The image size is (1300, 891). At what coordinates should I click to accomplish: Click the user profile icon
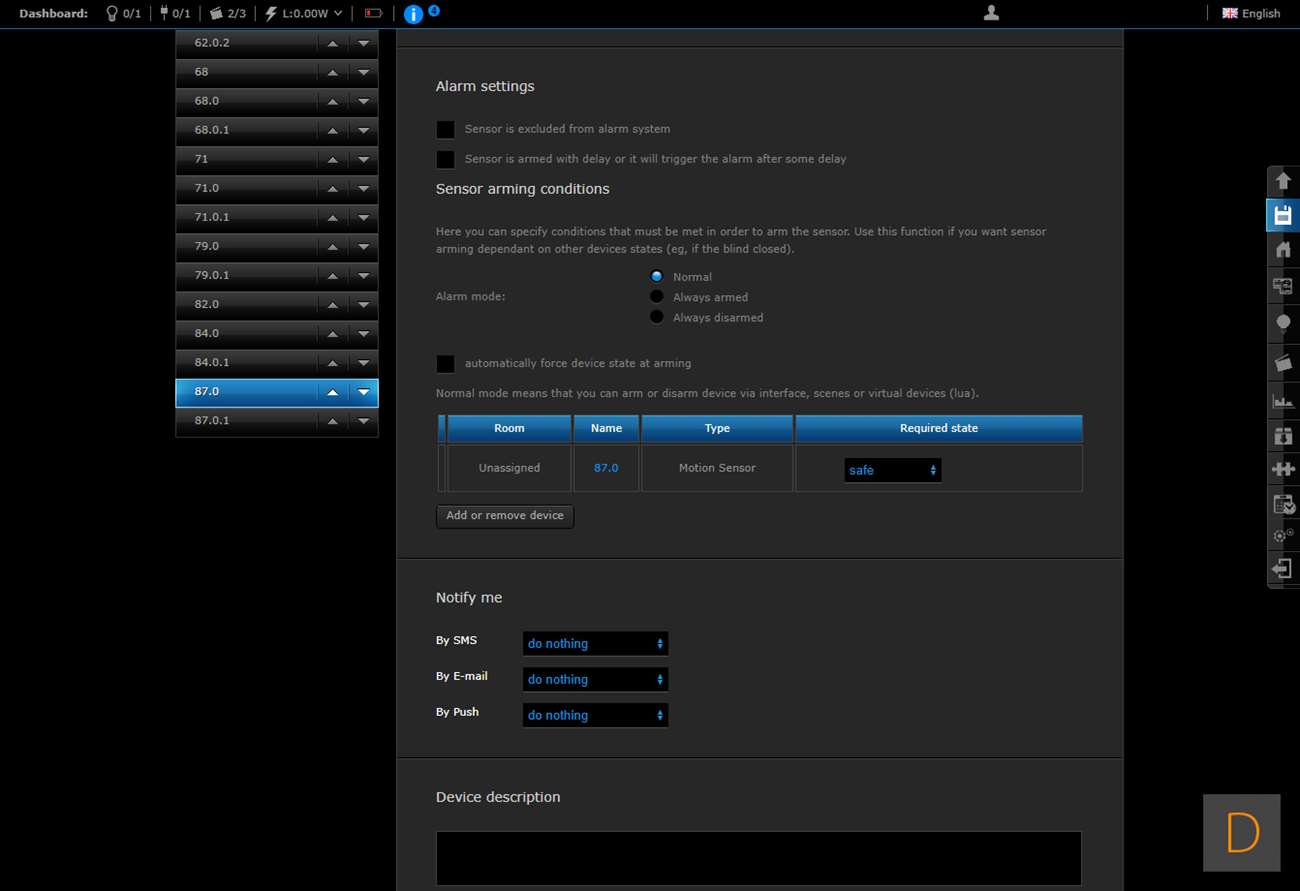pos(991,13)
